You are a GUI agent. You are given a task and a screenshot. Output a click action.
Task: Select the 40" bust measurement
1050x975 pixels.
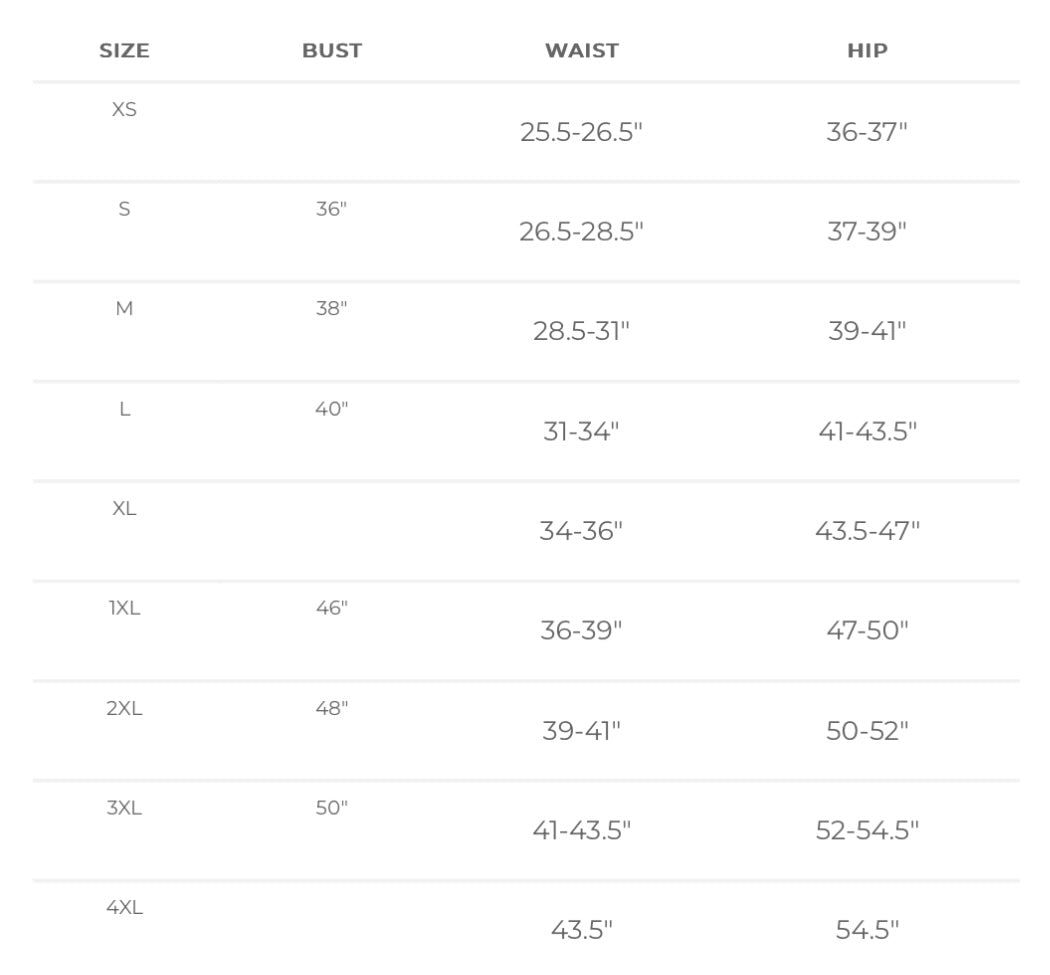point(331,409)
